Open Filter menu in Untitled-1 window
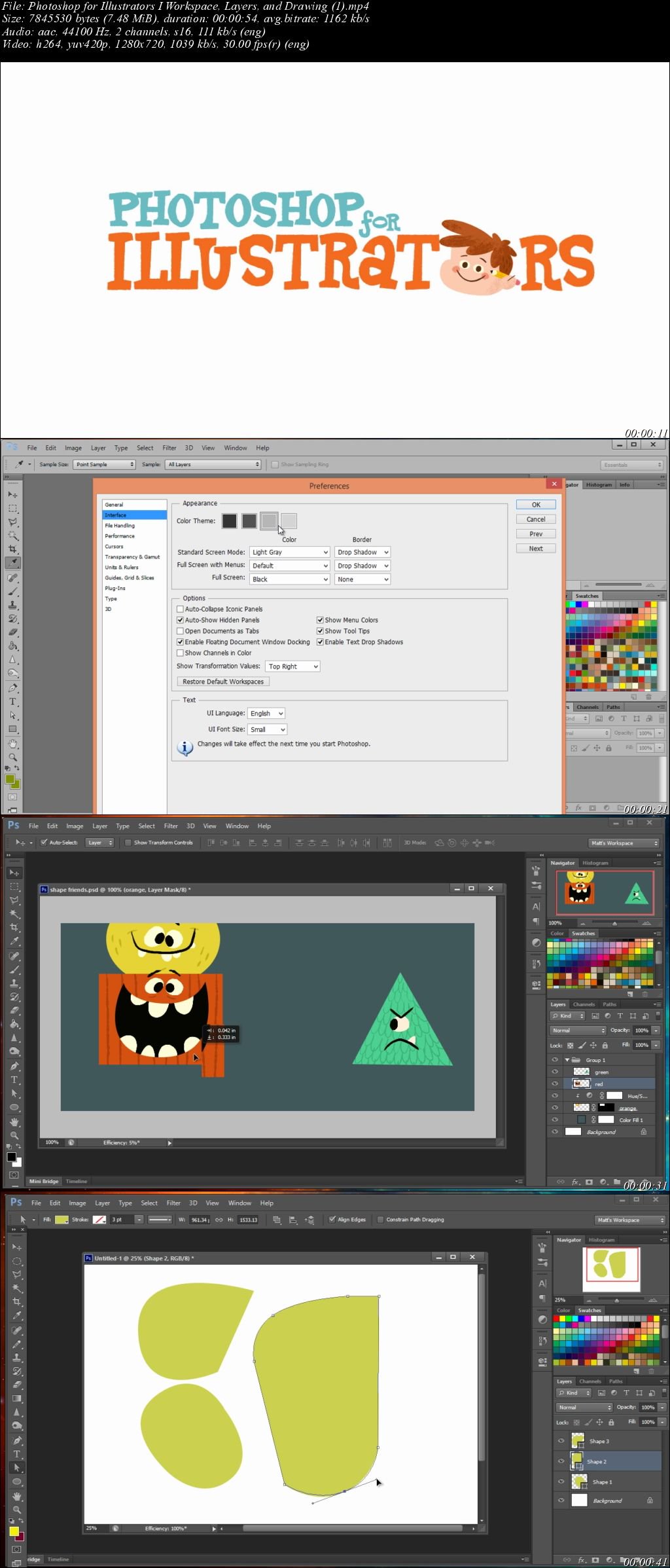The image size is (670, 1568). (173, 1203)
